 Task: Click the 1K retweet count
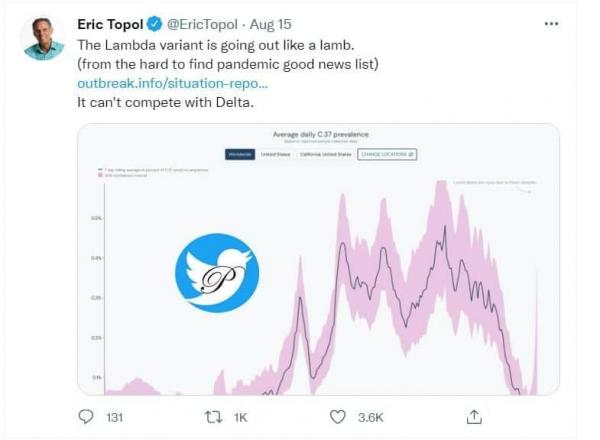point(239,417)
